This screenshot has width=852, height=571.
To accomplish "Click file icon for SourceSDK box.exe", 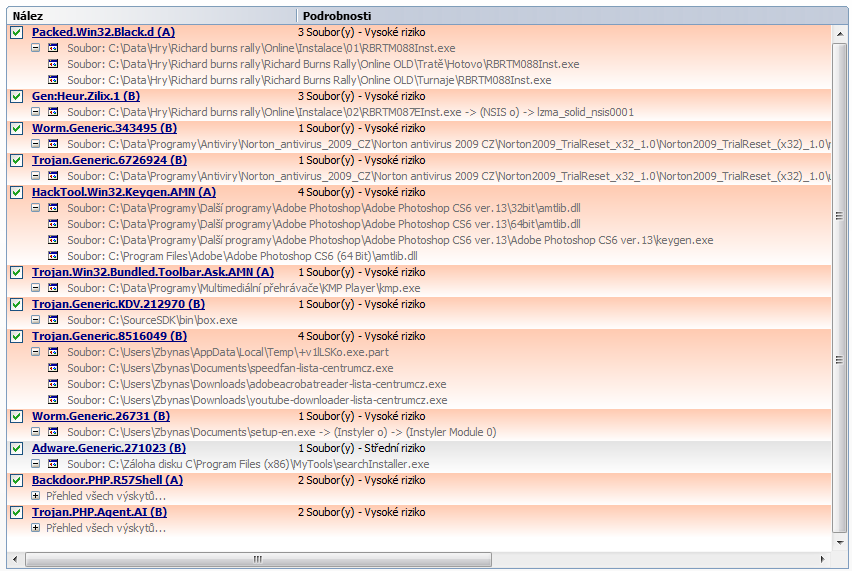I will [53, 320].
